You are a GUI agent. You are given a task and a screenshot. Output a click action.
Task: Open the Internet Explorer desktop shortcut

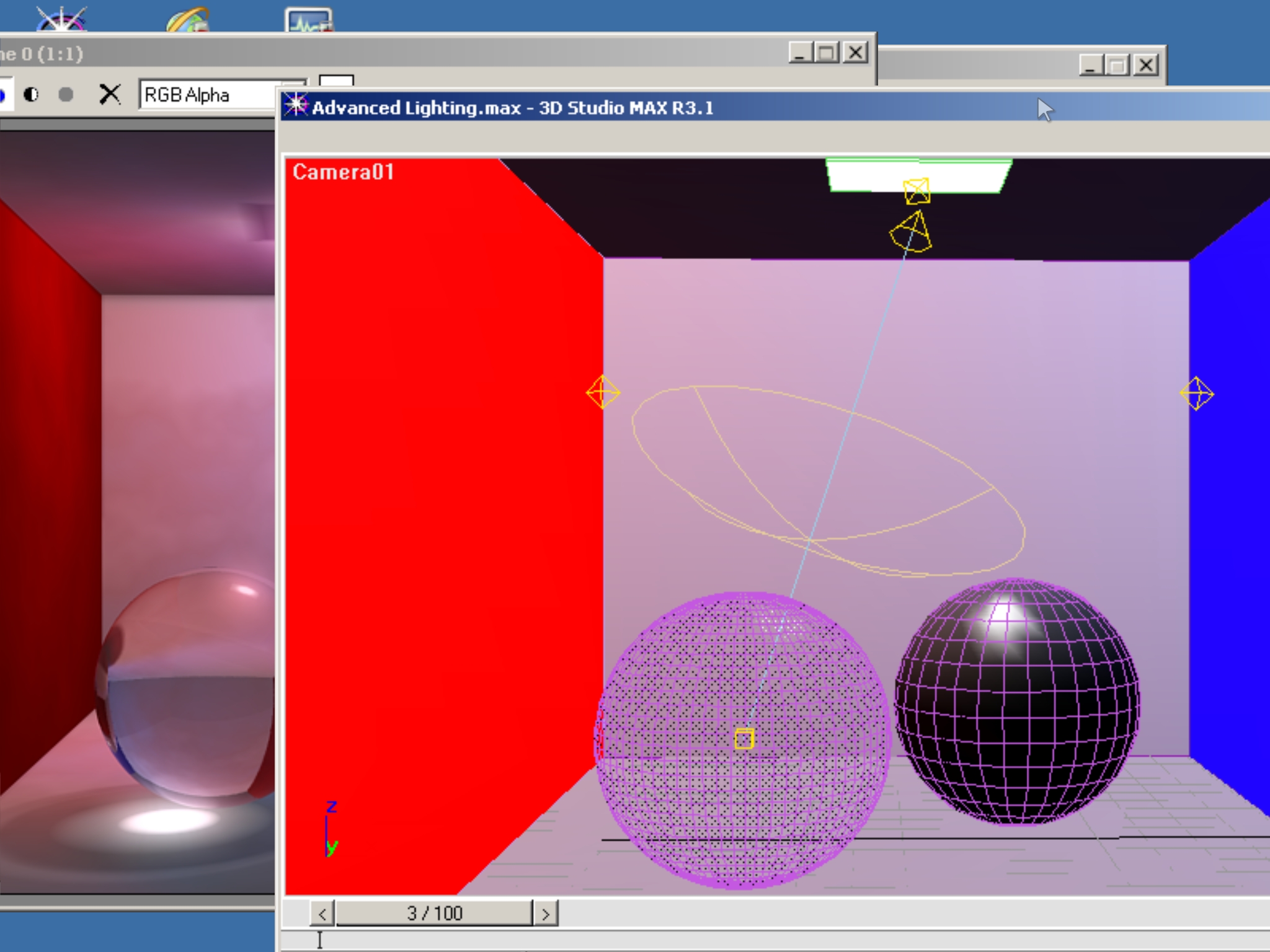pyautogui.click(x=188, y=19)
